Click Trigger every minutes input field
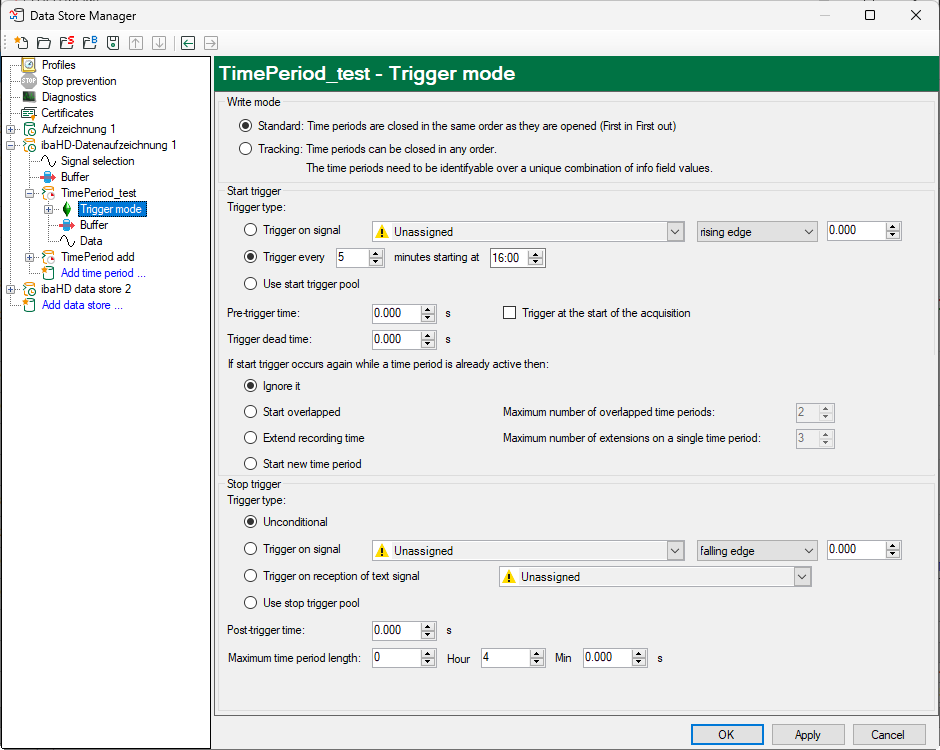Viewport: 940px width, 750px height. point(352,258)
